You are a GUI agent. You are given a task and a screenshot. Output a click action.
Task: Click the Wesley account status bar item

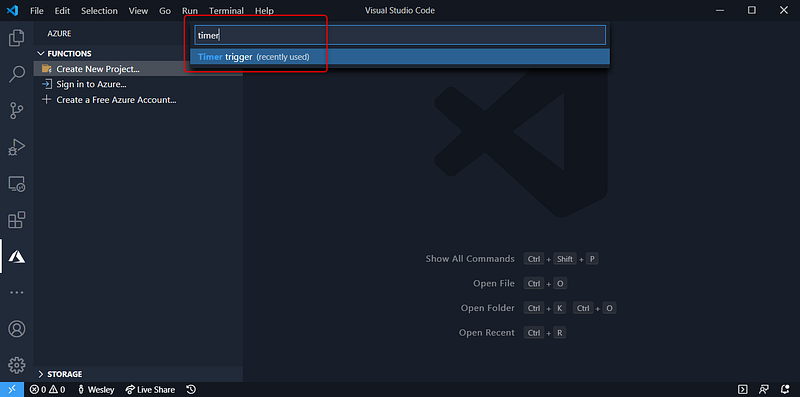point(95,390)
